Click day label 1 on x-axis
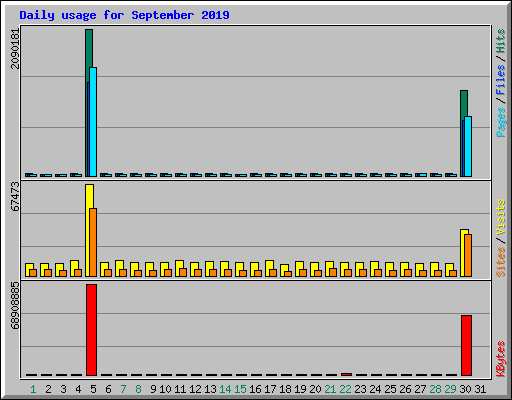 [33, 389]
